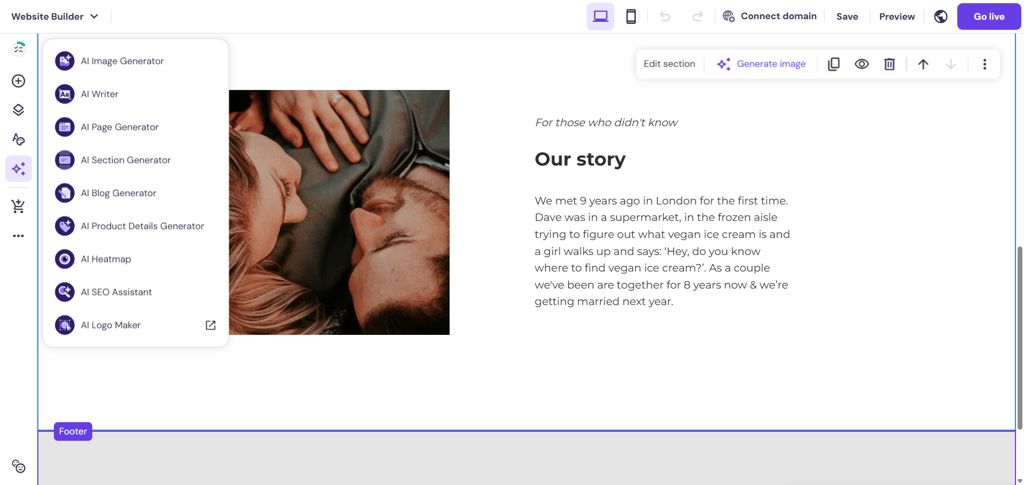Click the move section down arrow
This screenshot has width=1024, height=485.
(951, 64)
